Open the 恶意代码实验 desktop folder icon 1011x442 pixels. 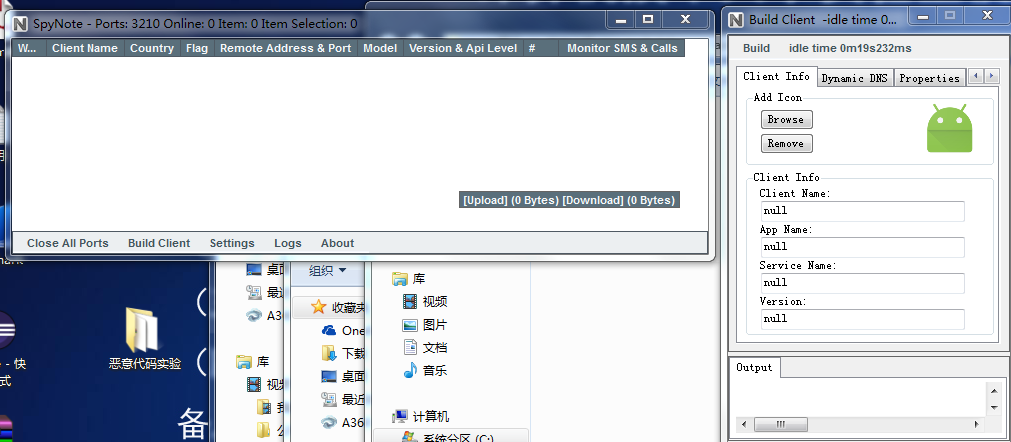145,339
